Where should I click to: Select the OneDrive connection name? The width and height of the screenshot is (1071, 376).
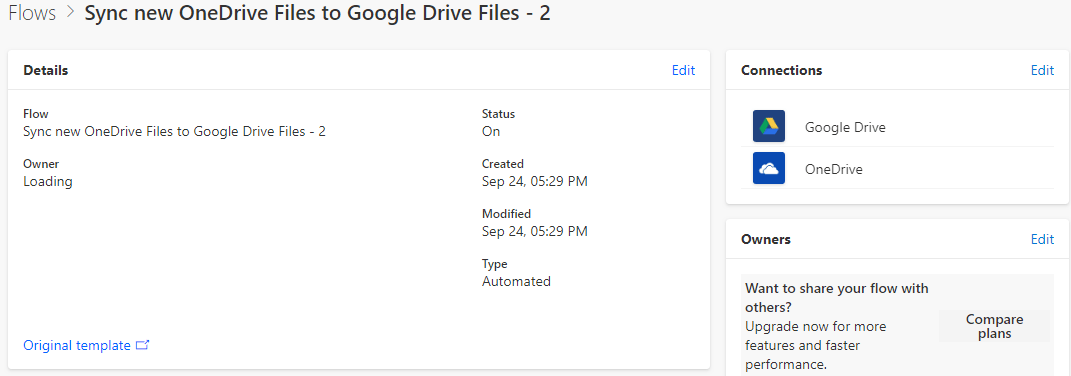pyautogui.click(x=833, y=170)
